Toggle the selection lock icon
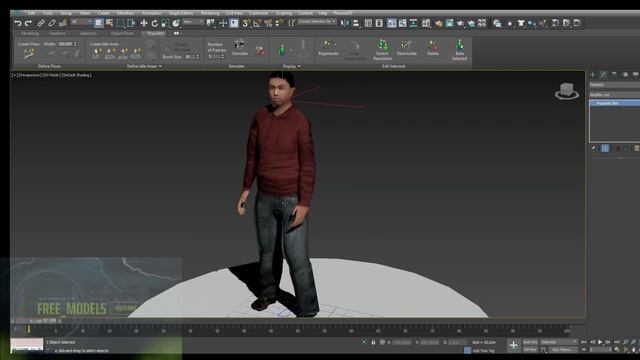The height and width of the screenshot is (360, 640). click(373, 342)
